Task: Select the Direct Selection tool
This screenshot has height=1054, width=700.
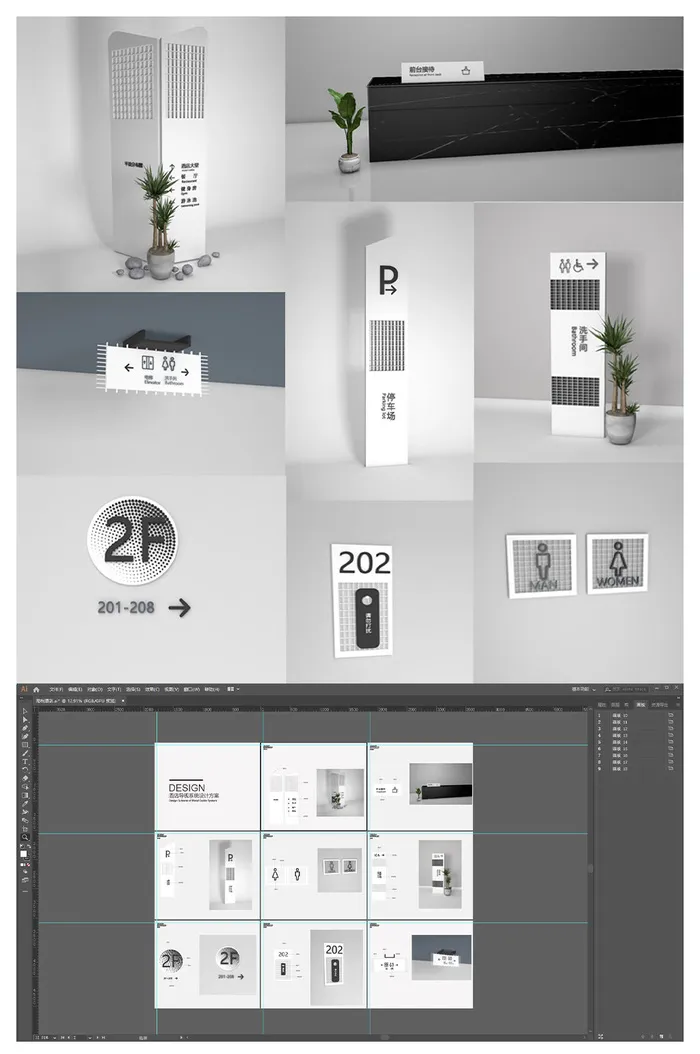Action: (x=24, y=719)
